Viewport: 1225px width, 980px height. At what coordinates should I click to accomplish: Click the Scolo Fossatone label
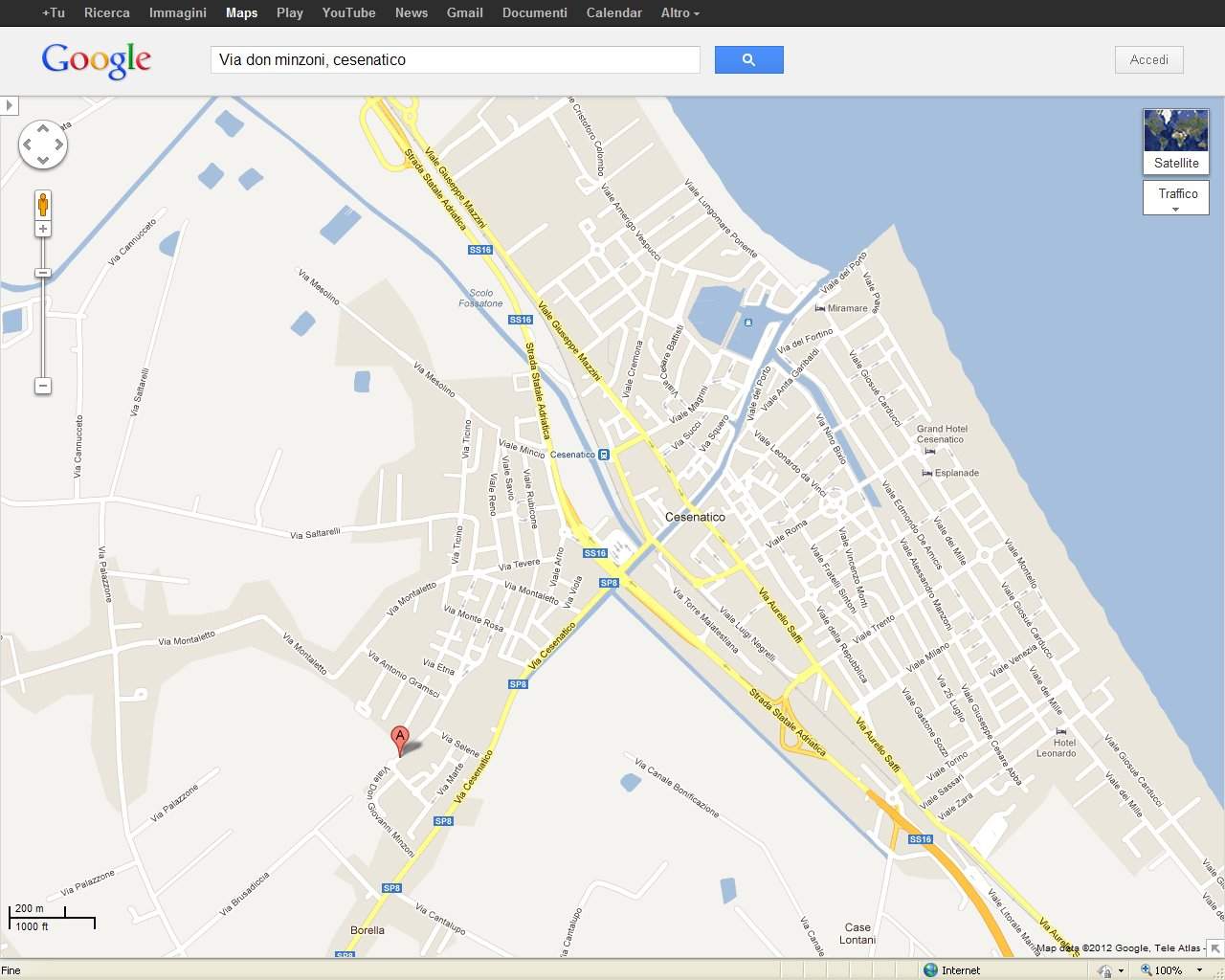point(480,299)
